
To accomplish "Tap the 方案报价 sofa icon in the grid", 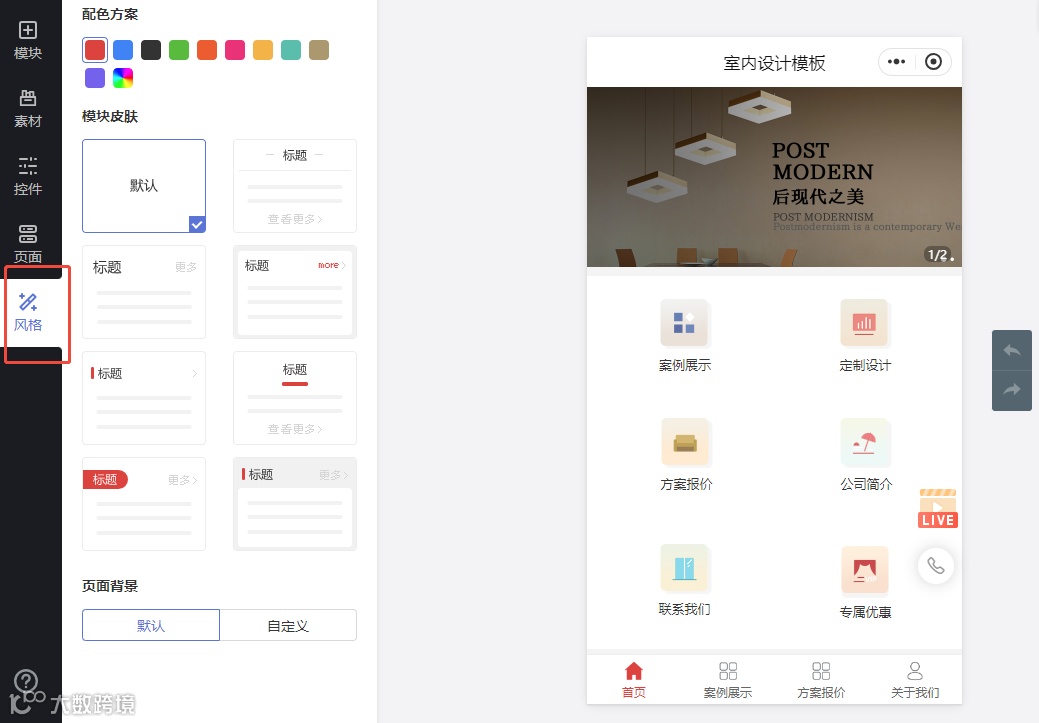I will point(685,443).
